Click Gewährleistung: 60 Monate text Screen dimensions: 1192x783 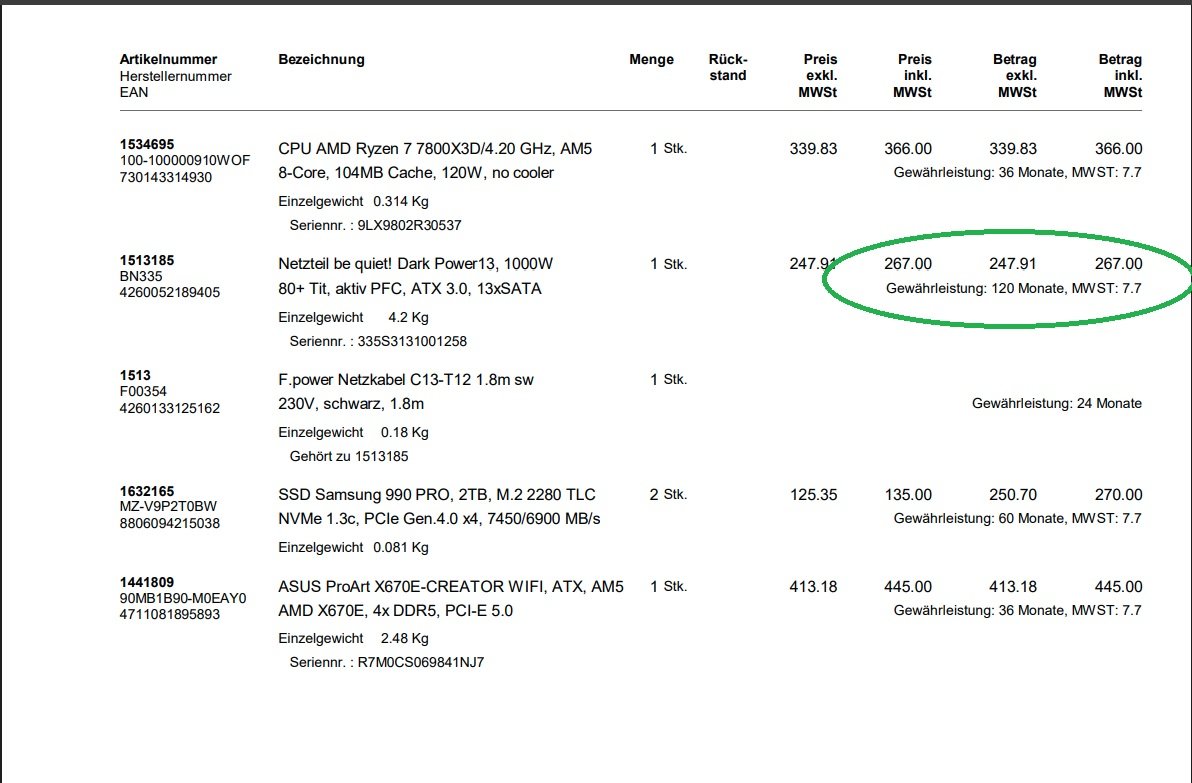[1017, 518]
